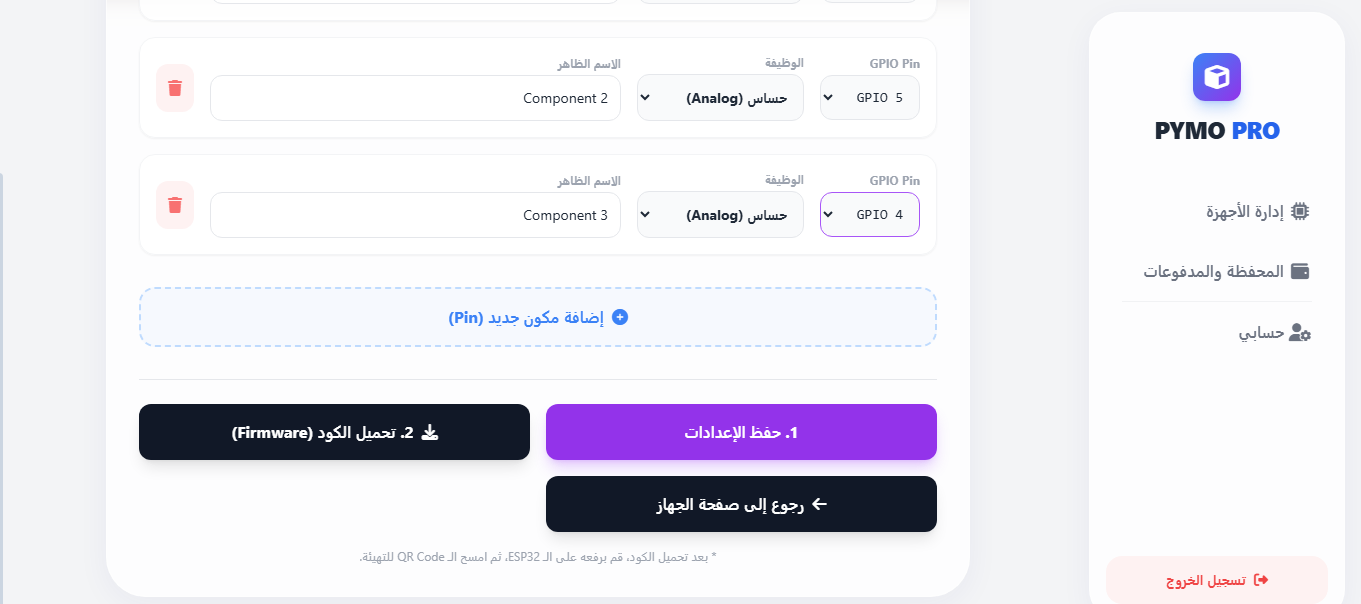Click the تسجيل الخروج logout button
1361x604 pixels.
[1216, 580]
